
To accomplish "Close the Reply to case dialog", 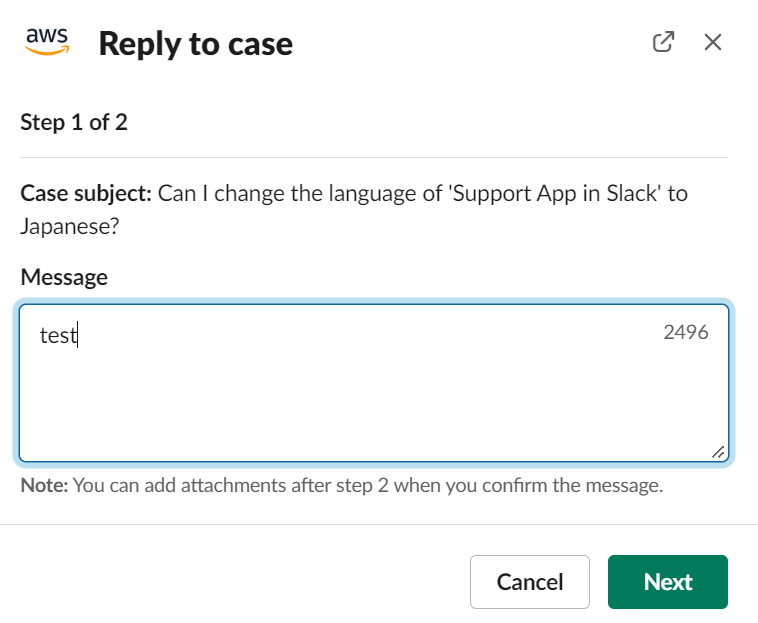I will point(713,42).
